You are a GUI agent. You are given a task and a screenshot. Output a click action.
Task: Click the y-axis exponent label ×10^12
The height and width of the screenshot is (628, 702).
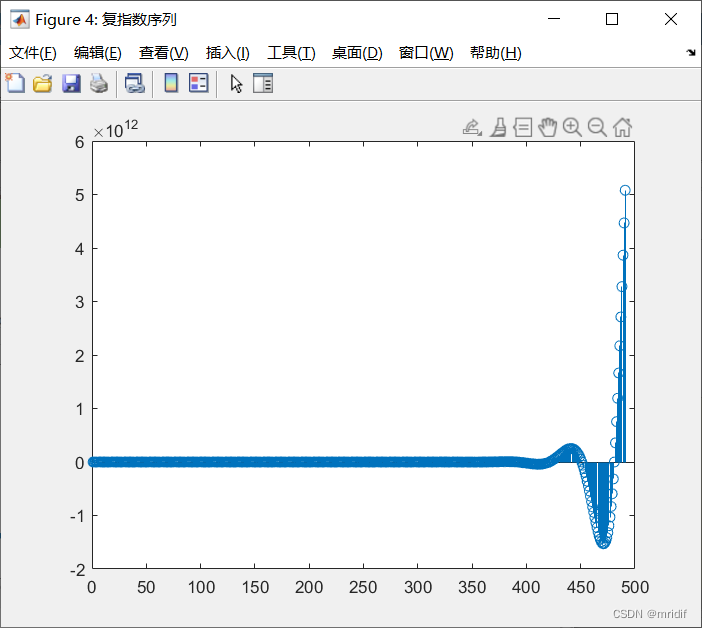[116, 129]
